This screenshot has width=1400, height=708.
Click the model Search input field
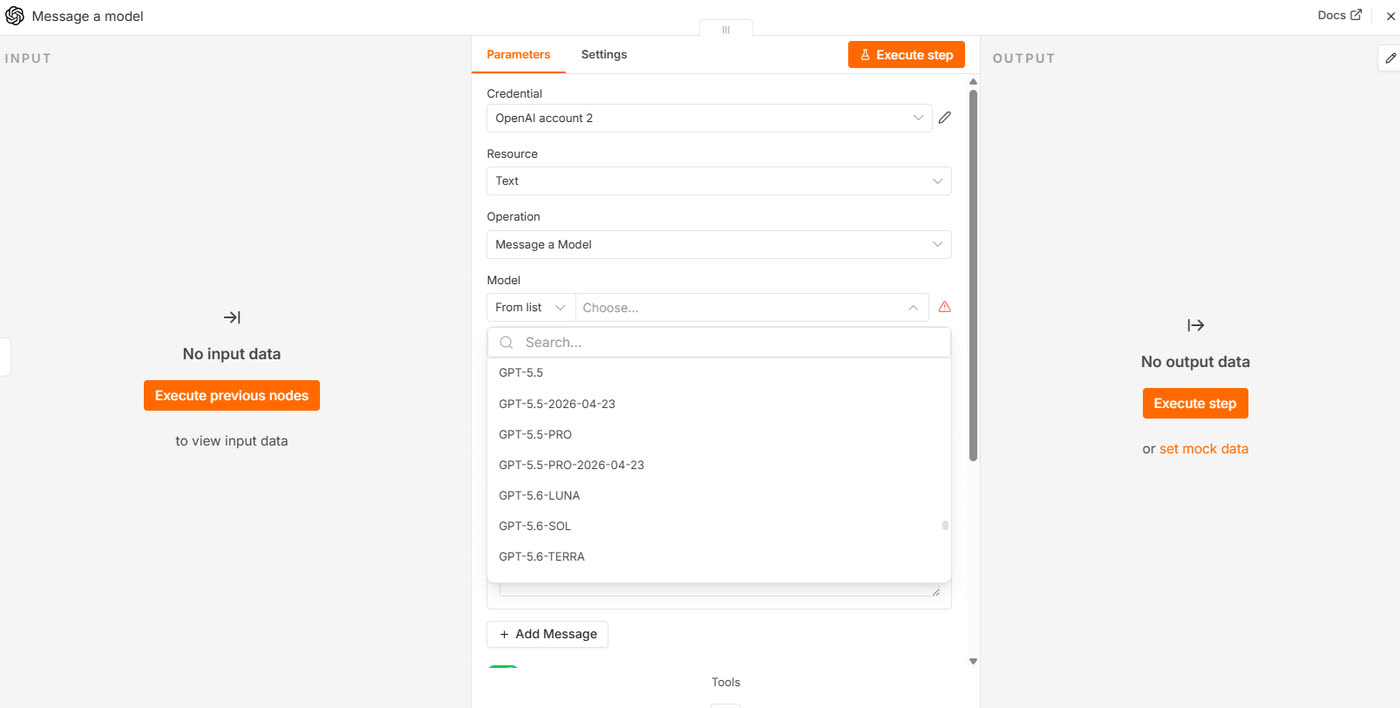click(x=719, y=342)
